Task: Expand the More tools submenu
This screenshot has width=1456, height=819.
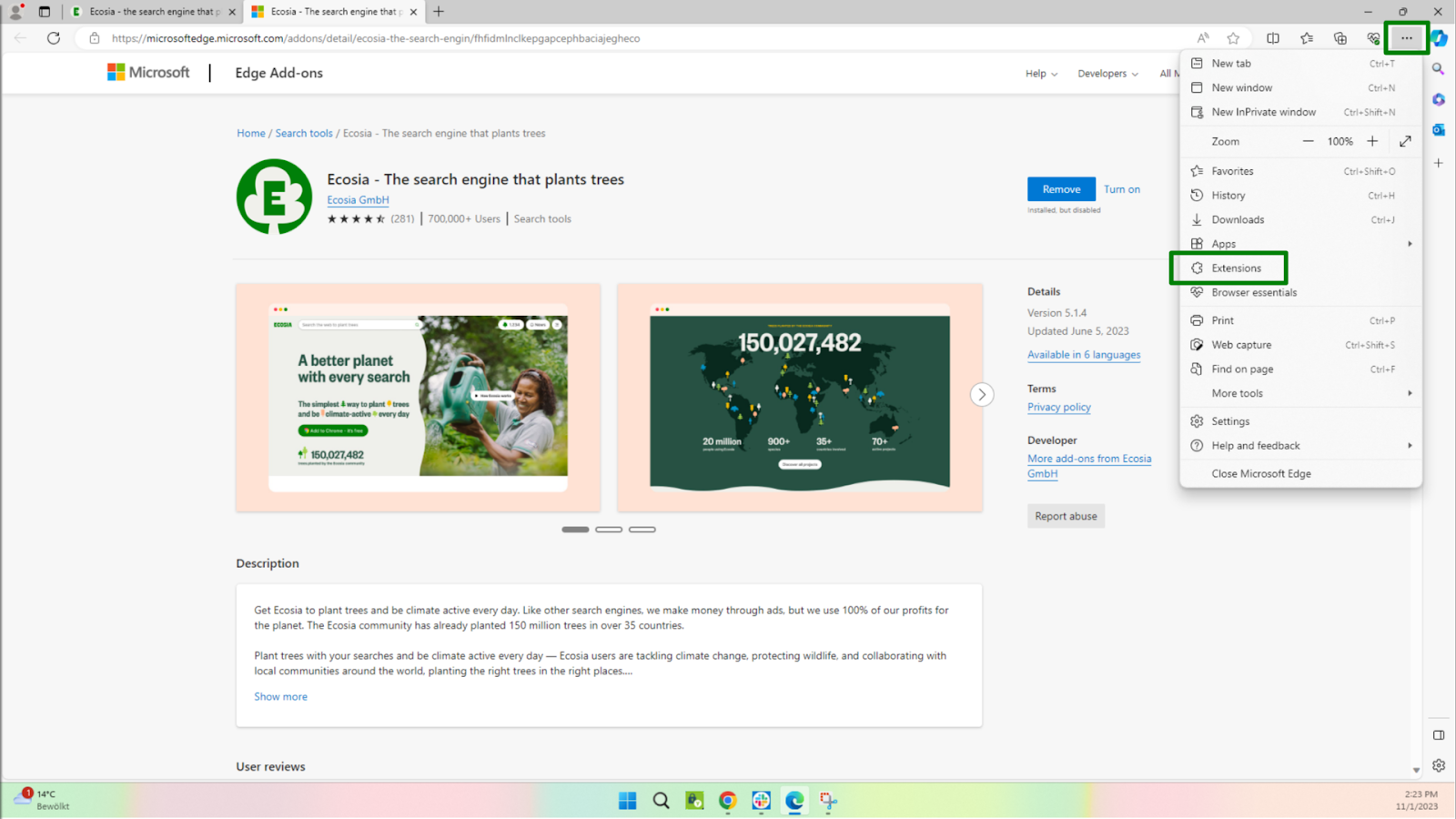Action: [x=1300, y=394]
